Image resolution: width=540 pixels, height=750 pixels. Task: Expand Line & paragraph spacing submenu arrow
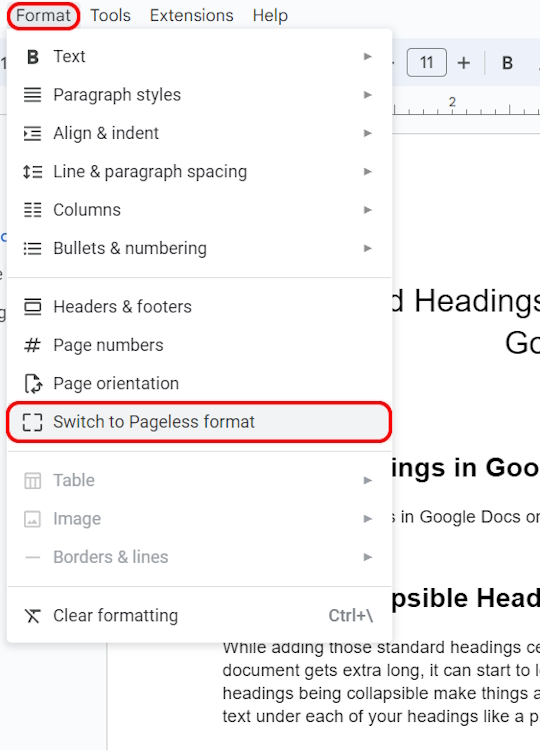coord(367,171)
